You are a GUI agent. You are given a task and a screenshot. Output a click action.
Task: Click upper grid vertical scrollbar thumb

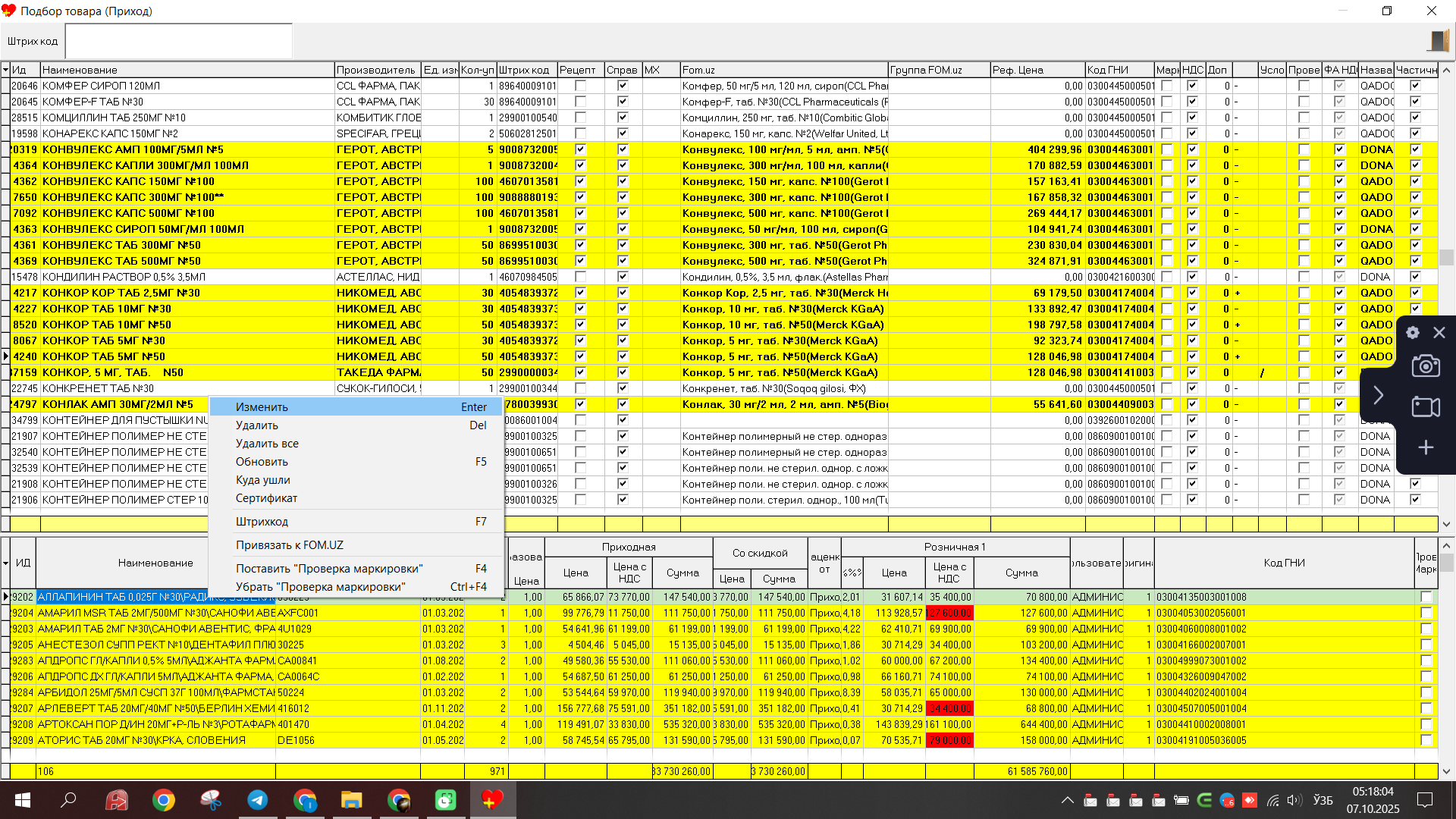(x=1446, y=257)
